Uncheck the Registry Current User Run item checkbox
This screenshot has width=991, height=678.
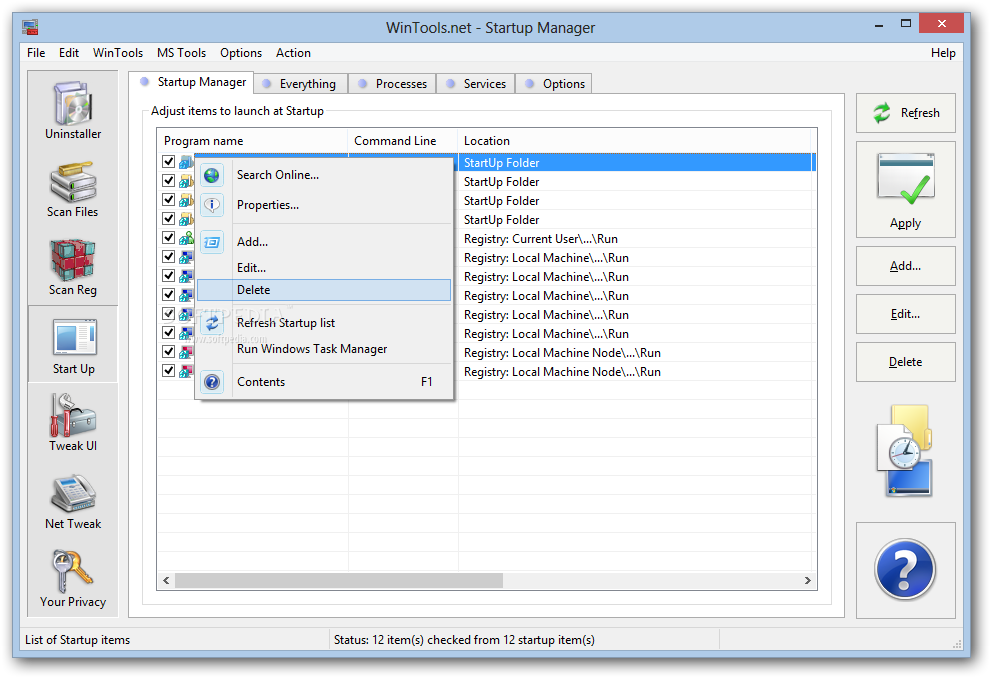click(x=168, y=238)
